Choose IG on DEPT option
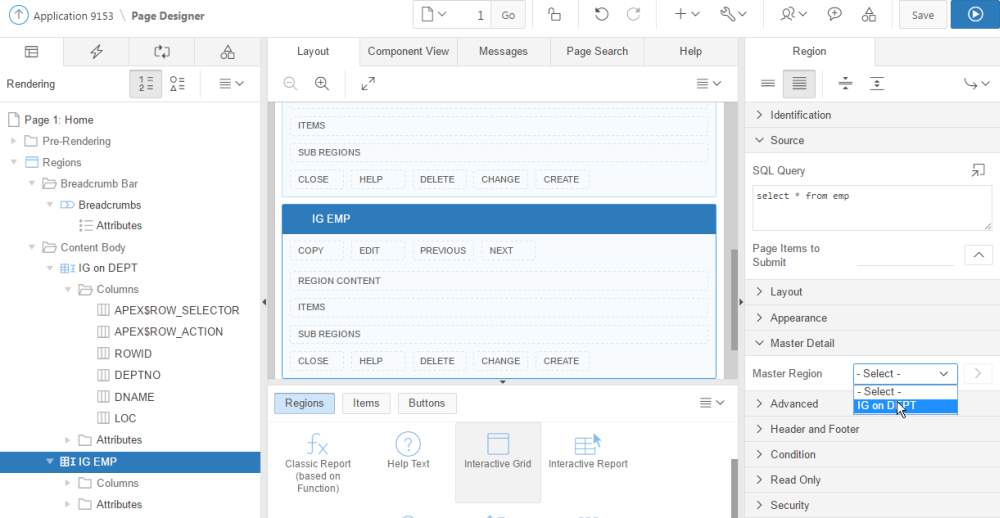This screenshot has width=1000, height=518. [905, 406]
